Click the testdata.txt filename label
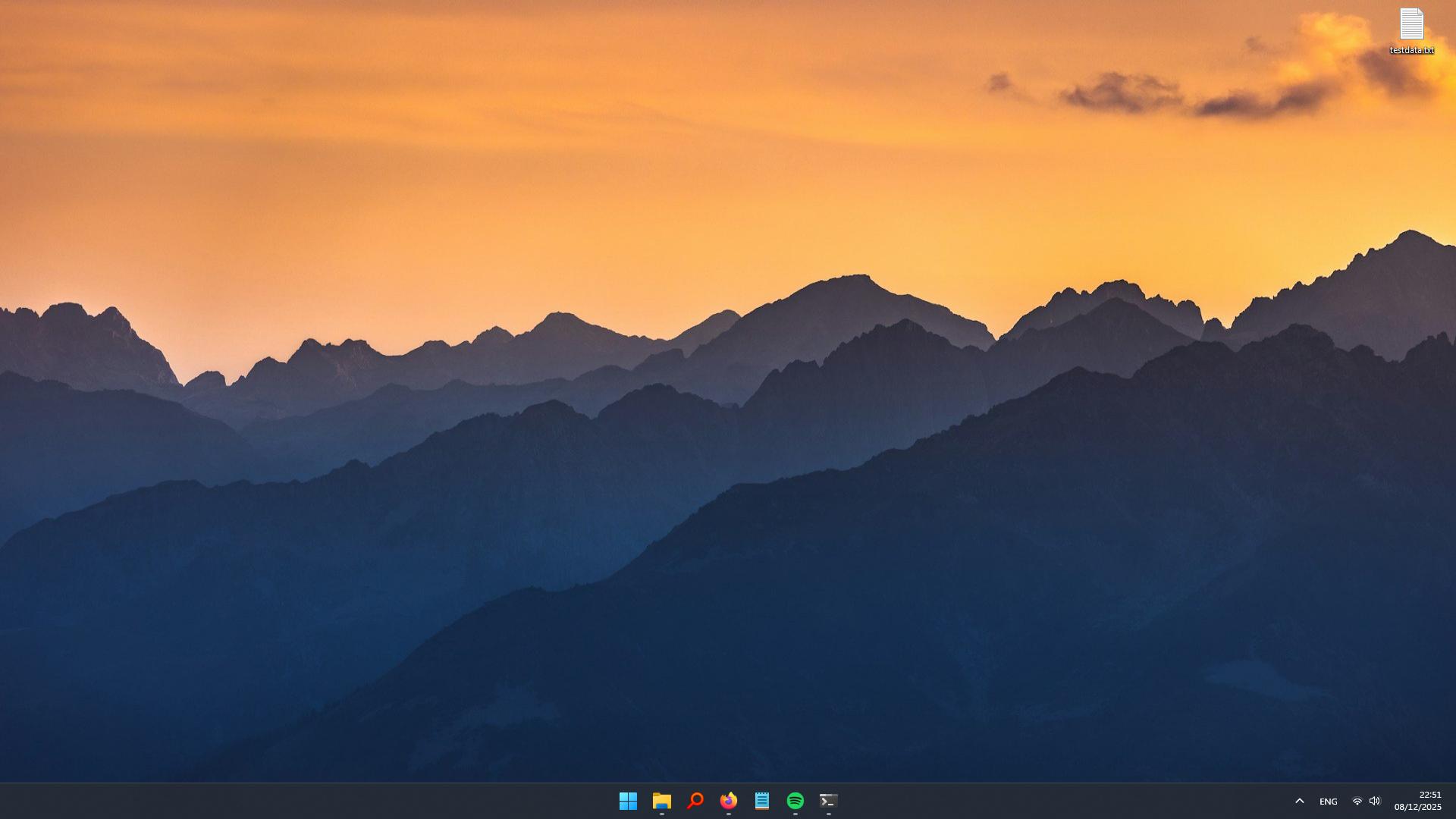This screenshot has height=819, width=1456. coord(1411,50)
